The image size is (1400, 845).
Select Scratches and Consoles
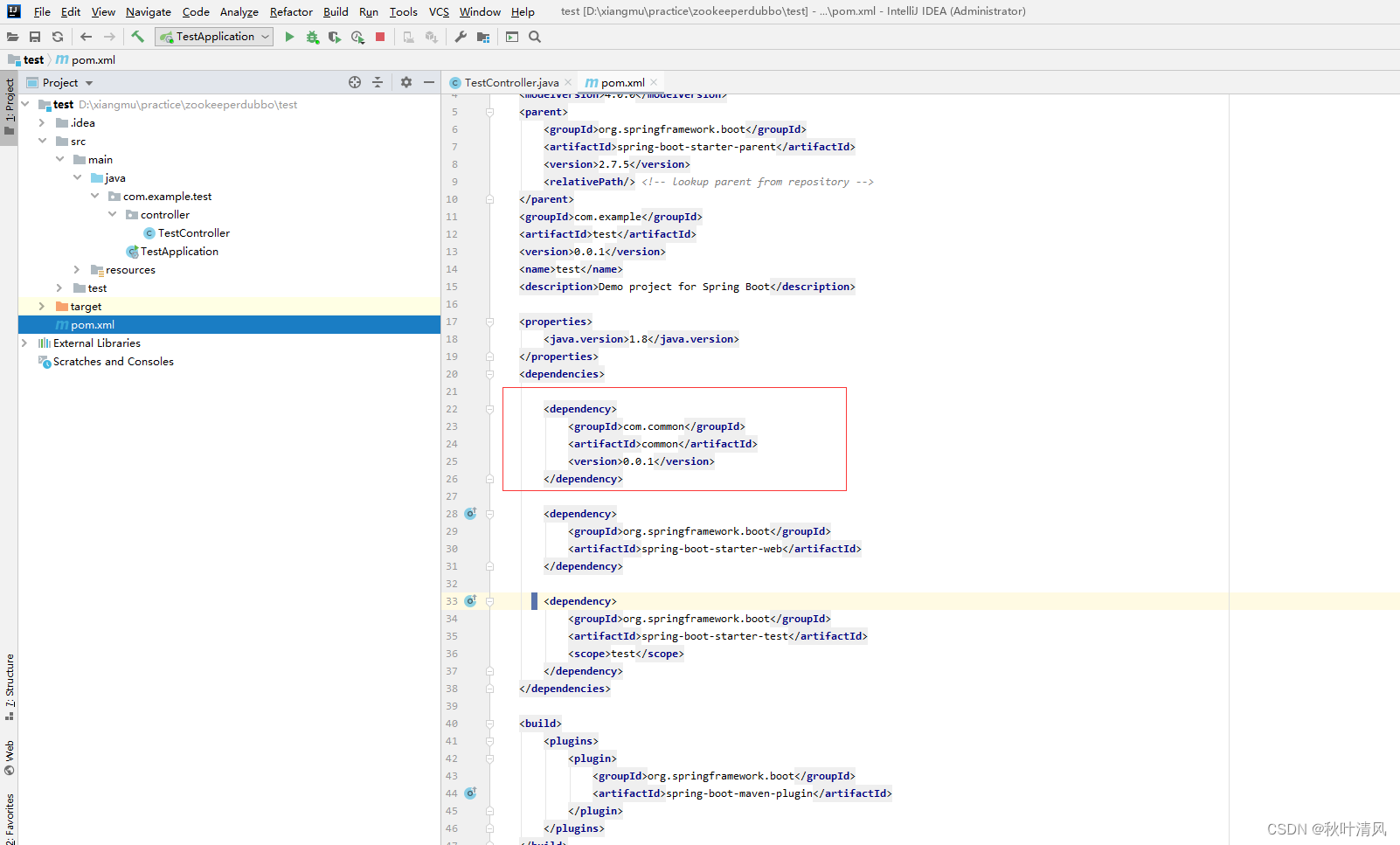point(113,361)
